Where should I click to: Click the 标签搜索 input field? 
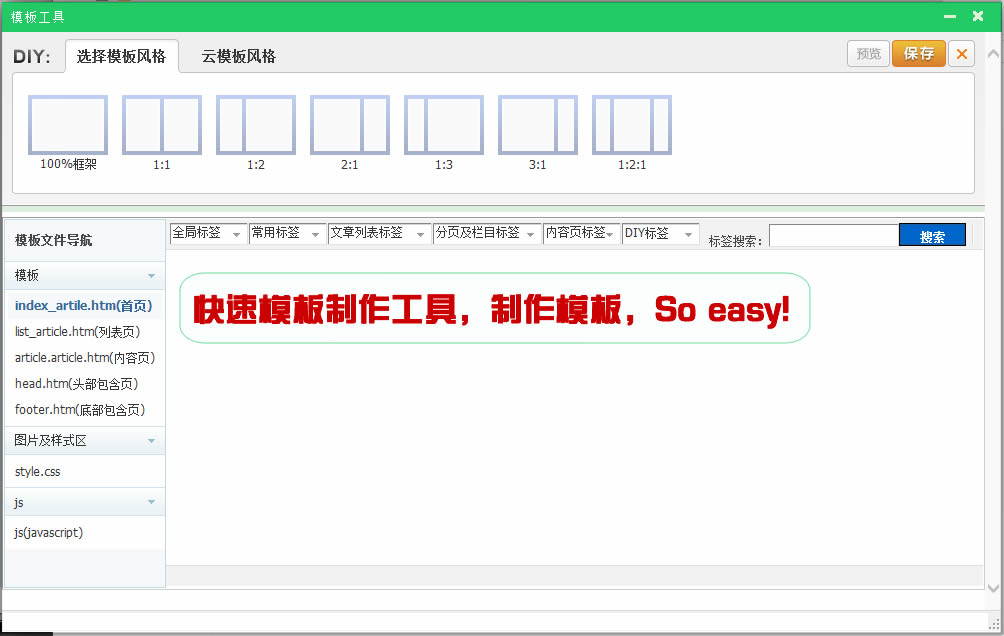(x=833, y=236)
